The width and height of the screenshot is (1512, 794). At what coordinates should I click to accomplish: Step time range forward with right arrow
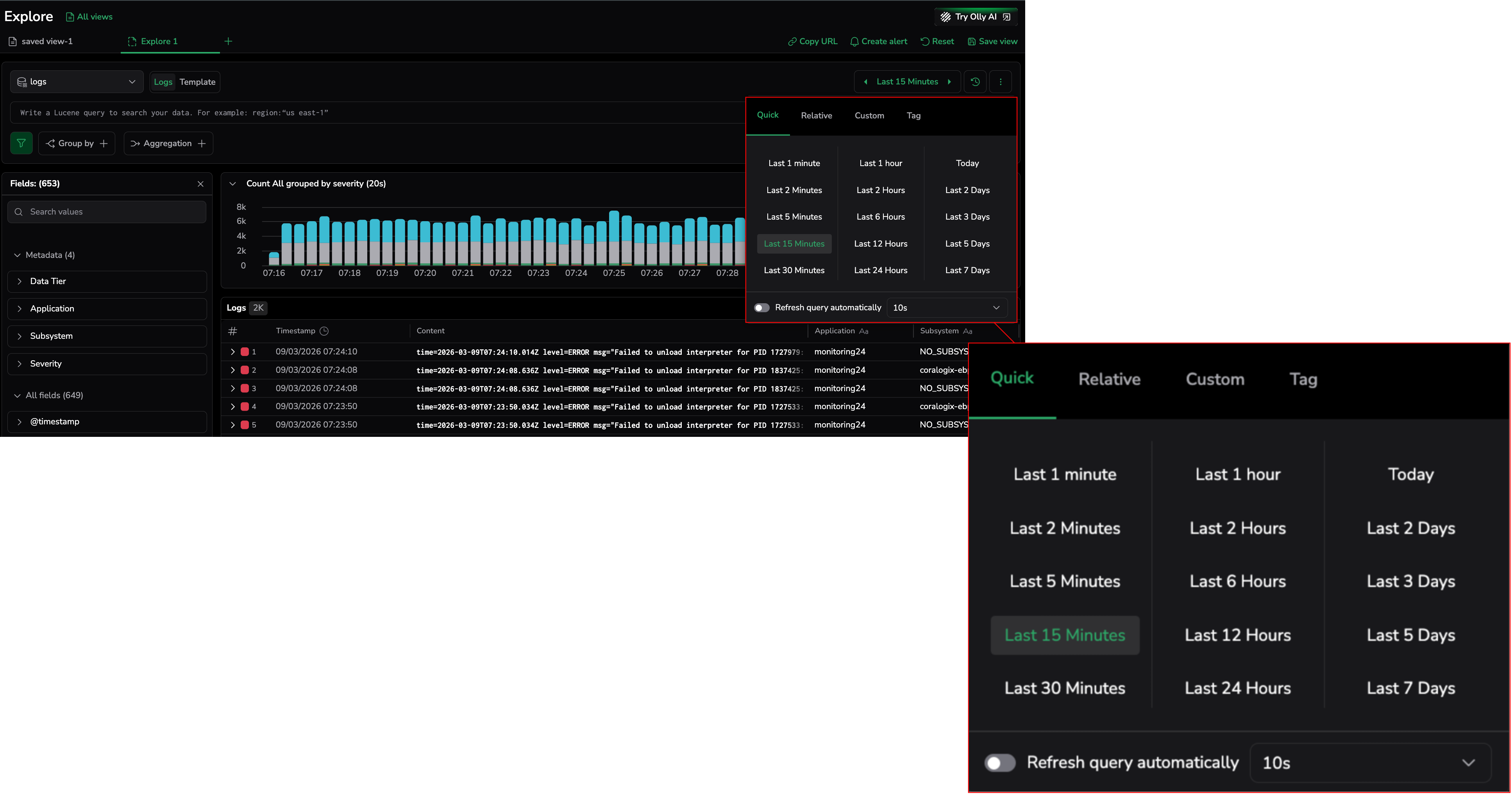pyautogui.click(x=949, y=82)
